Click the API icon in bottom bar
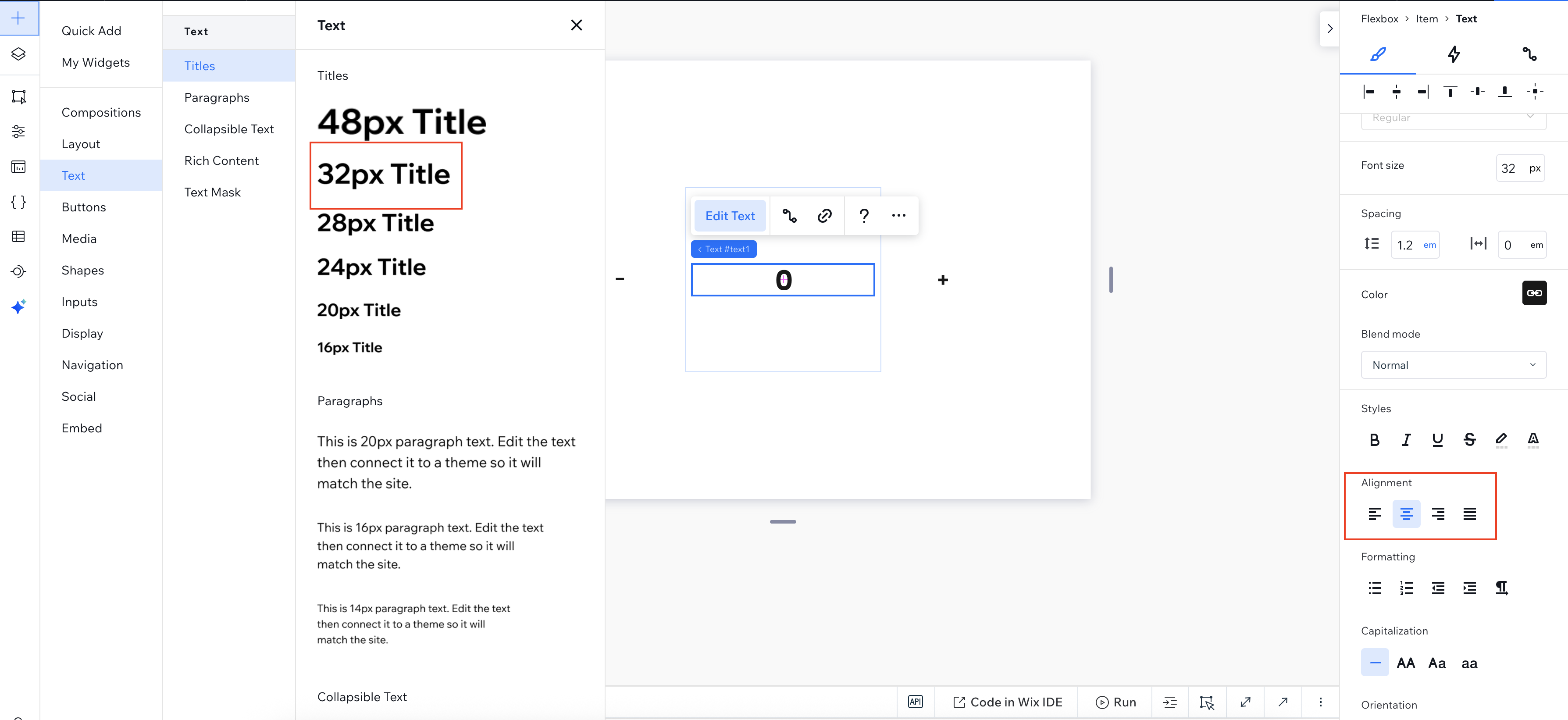The image size is (1568, 720). (915, 702)
